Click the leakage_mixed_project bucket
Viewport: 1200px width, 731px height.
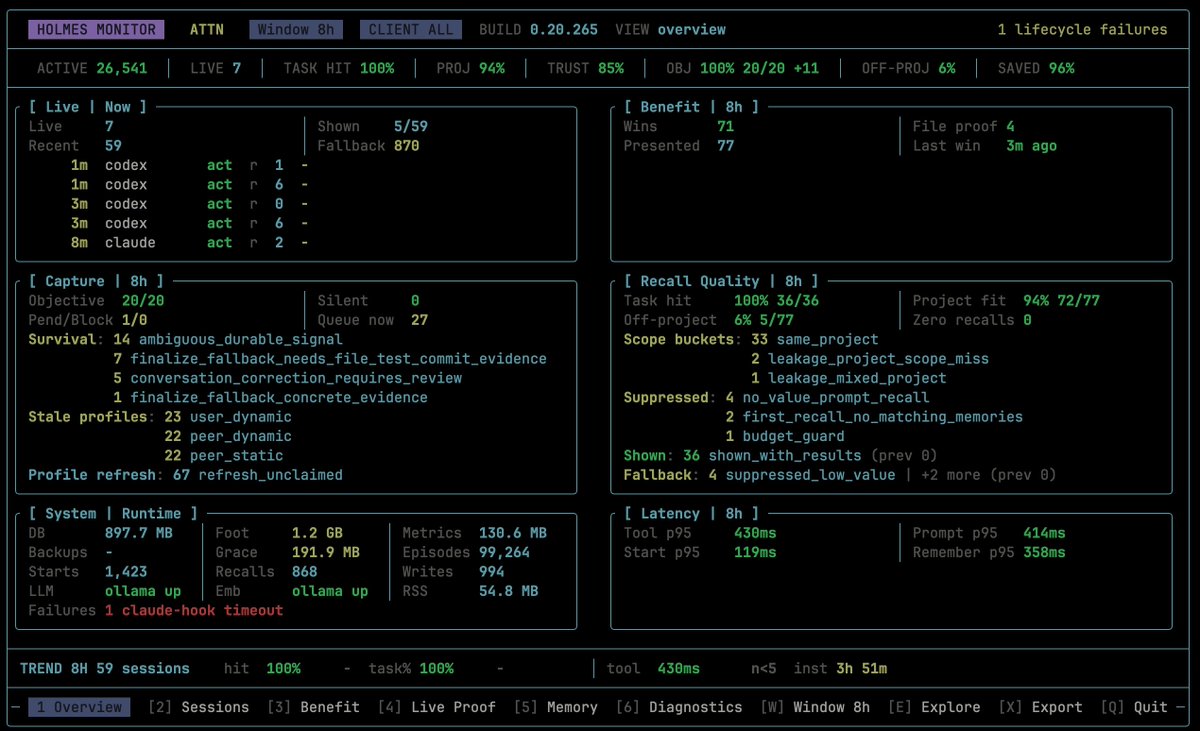click(849, 379)
